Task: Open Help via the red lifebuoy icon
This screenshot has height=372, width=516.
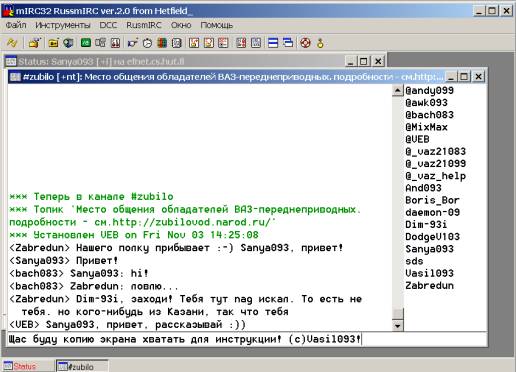Action: (305, 43)
